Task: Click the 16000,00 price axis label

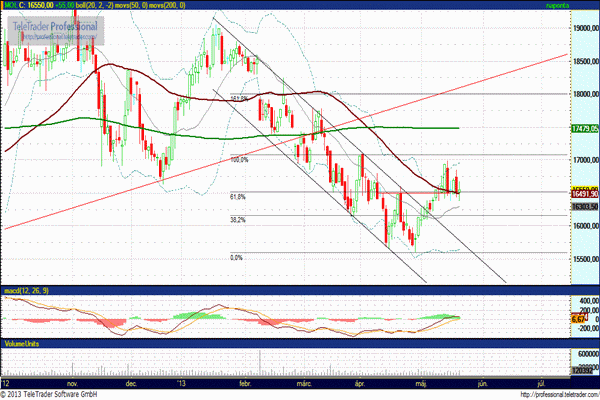Action: 586,226
